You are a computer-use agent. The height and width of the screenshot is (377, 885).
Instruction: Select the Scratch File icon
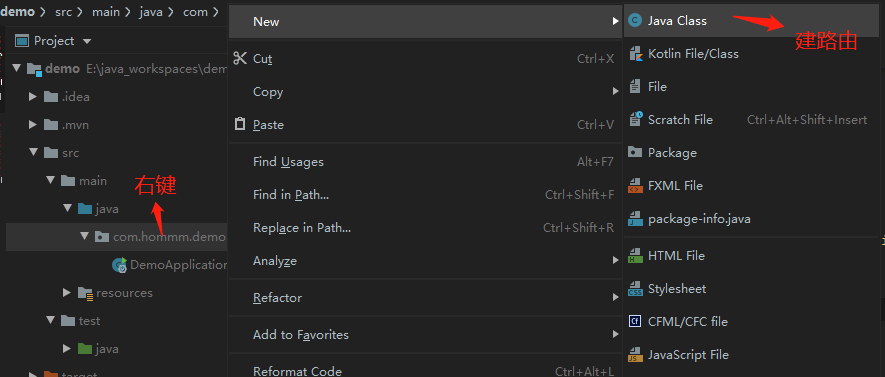point(636,120)
